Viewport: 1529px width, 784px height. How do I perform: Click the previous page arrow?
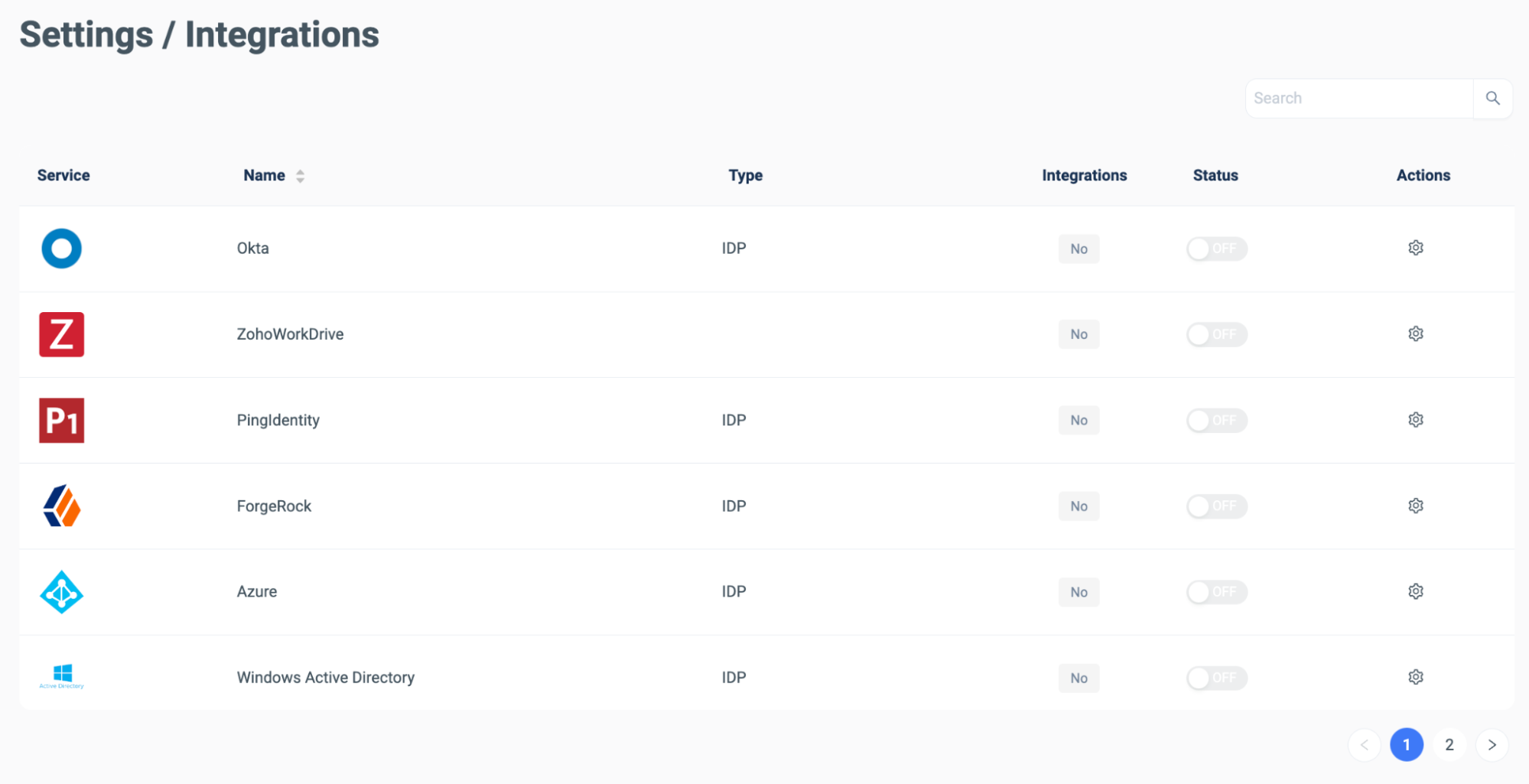pyautogui.click(x=1365, y=745)
